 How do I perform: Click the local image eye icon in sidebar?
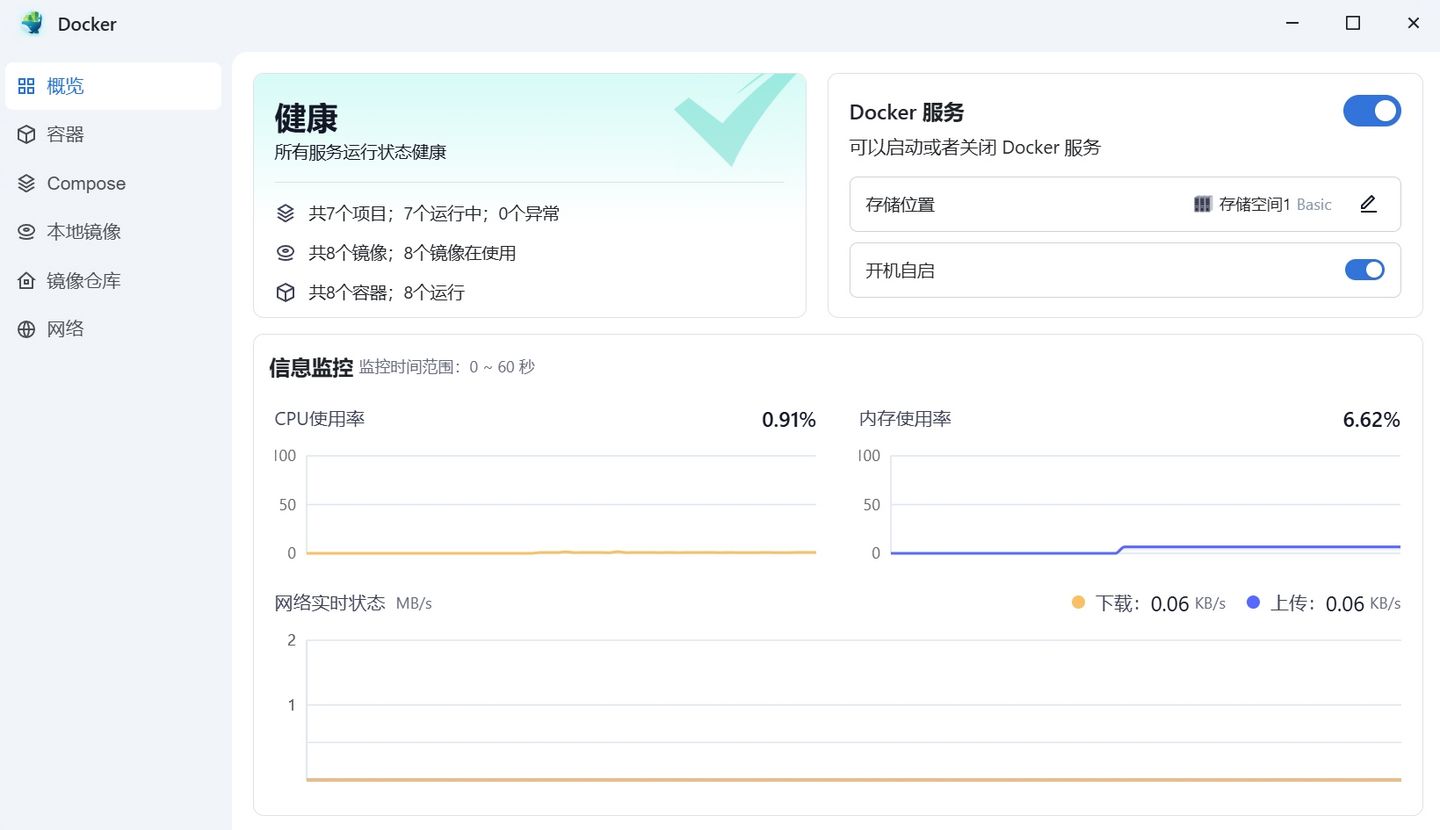click(x=26, y=232)
